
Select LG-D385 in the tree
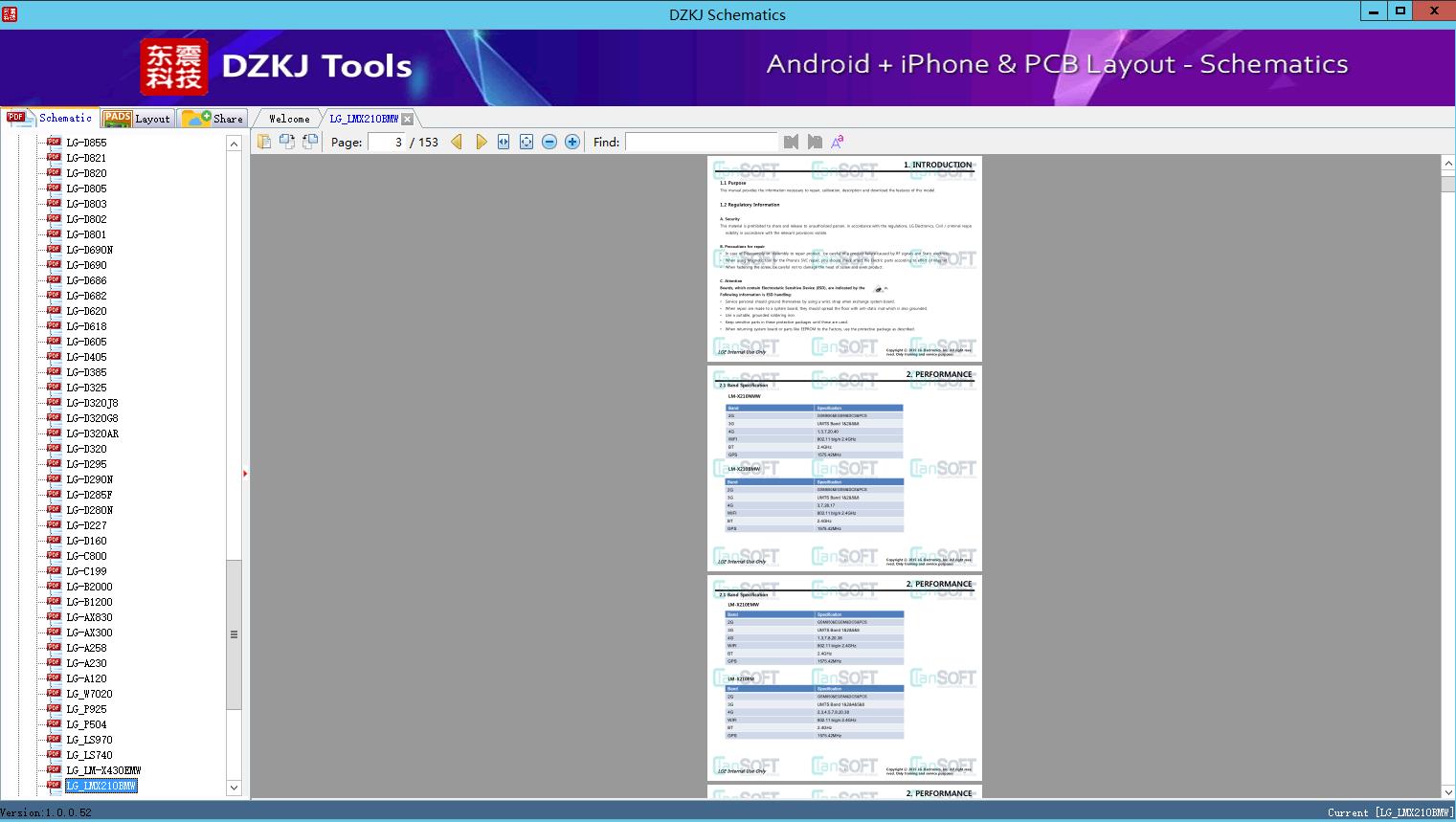(86, 372)
